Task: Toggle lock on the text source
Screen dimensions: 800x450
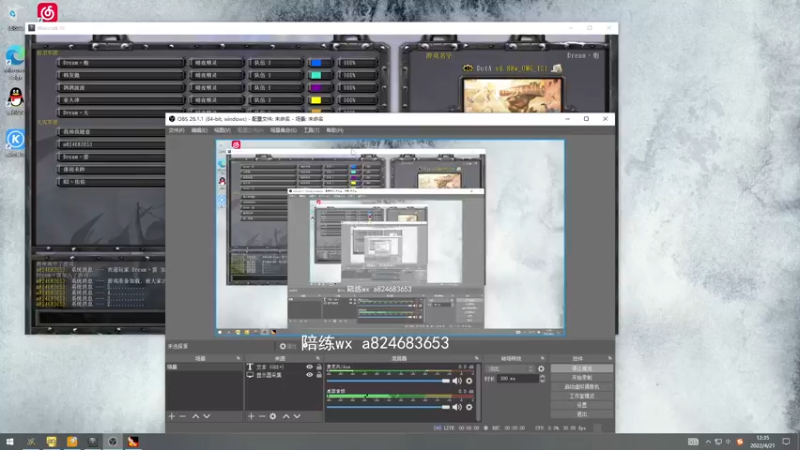Action: pyautogui.click(x=319, y=367)
